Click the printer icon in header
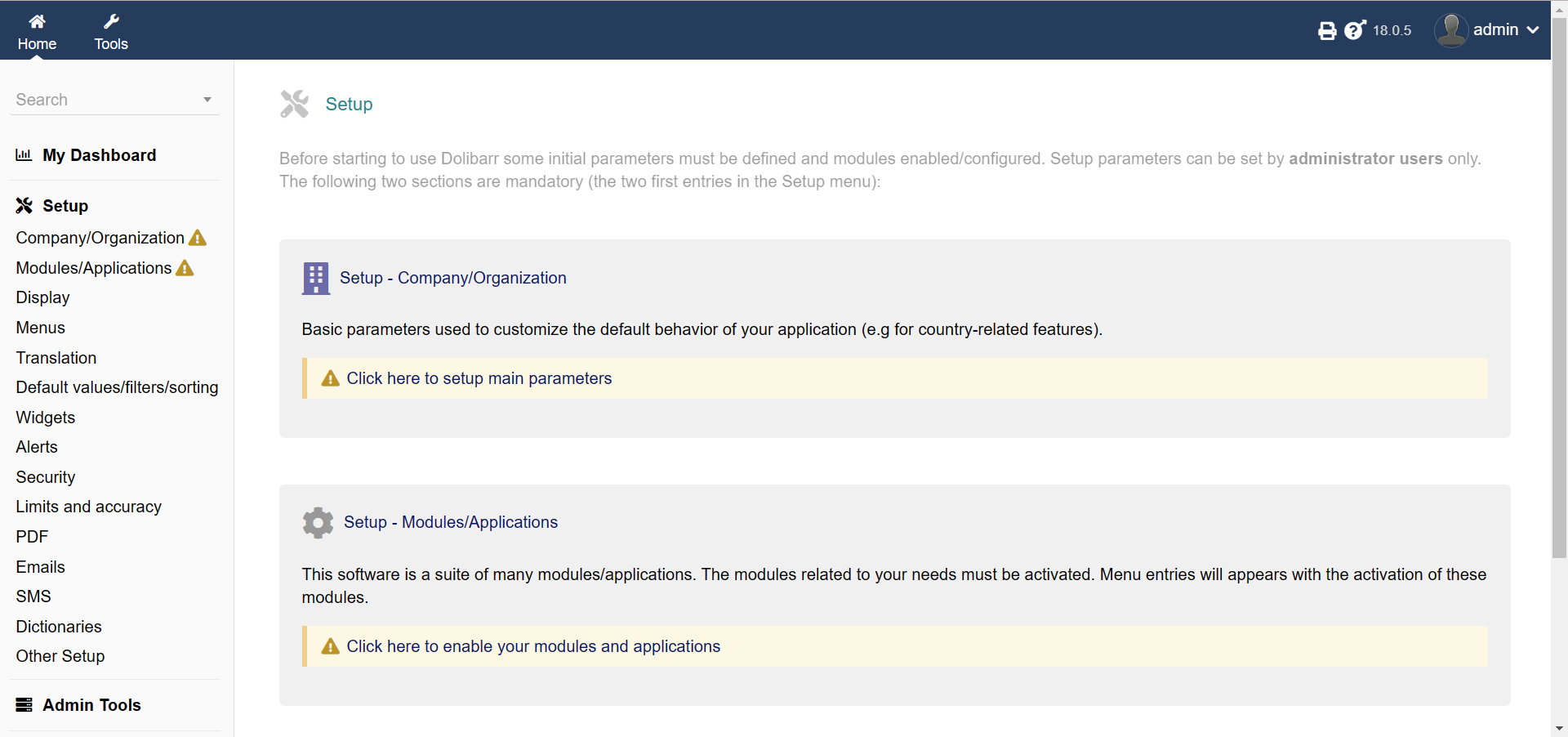 (1327, 31)
